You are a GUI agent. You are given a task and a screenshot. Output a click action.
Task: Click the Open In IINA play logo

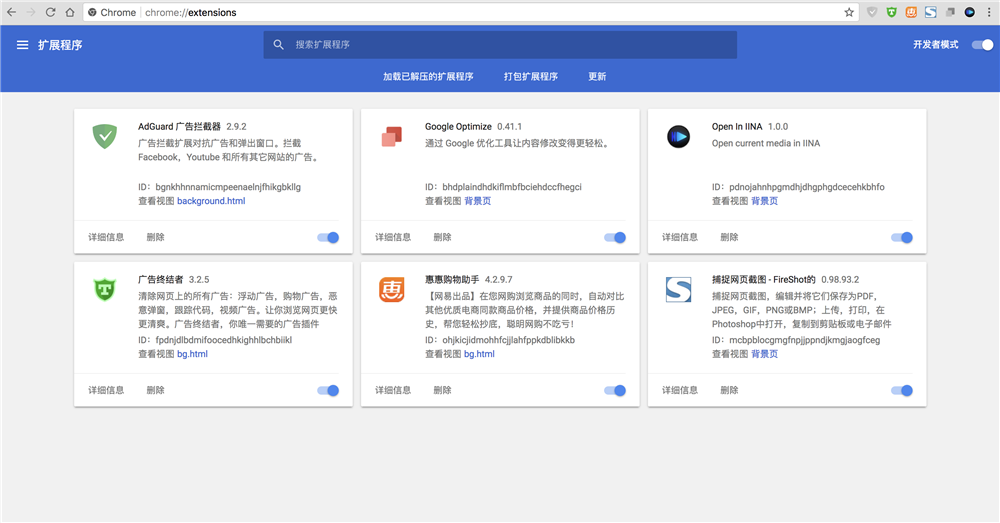679,136
